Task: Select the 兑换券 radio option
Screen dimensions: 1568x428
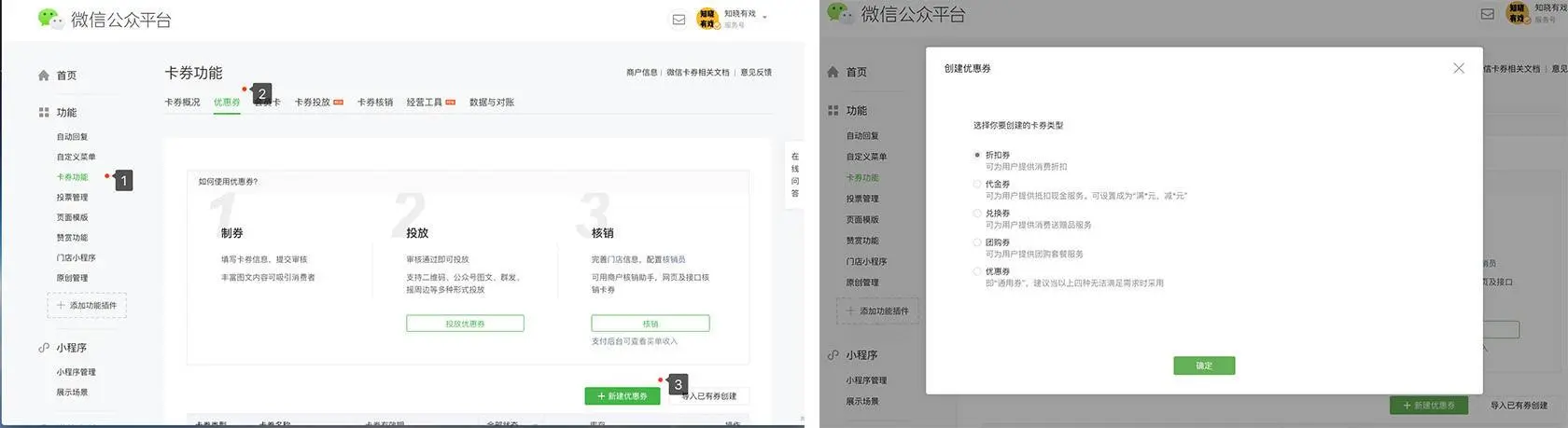Action: [x=977, y=213]
